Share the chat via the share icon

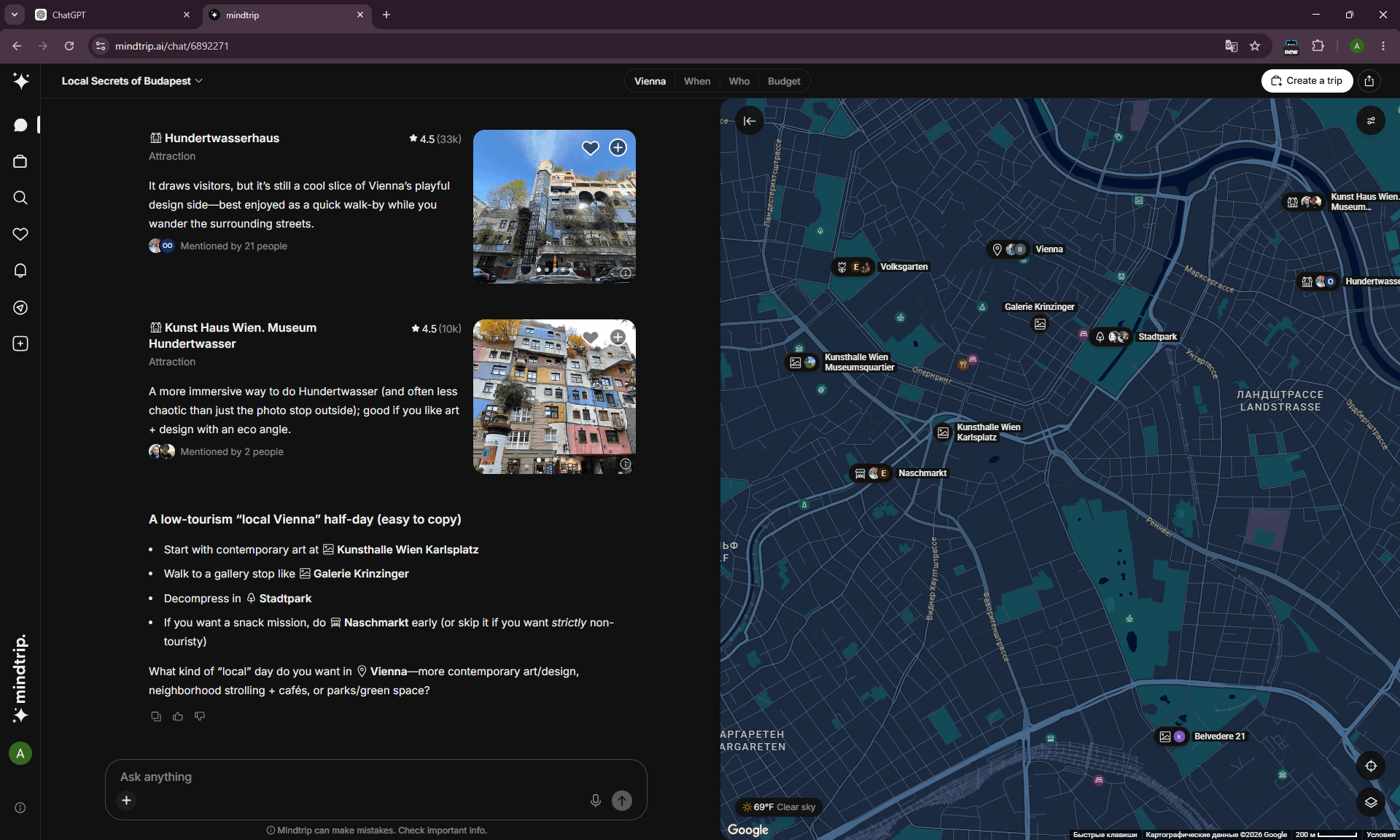1369,81
